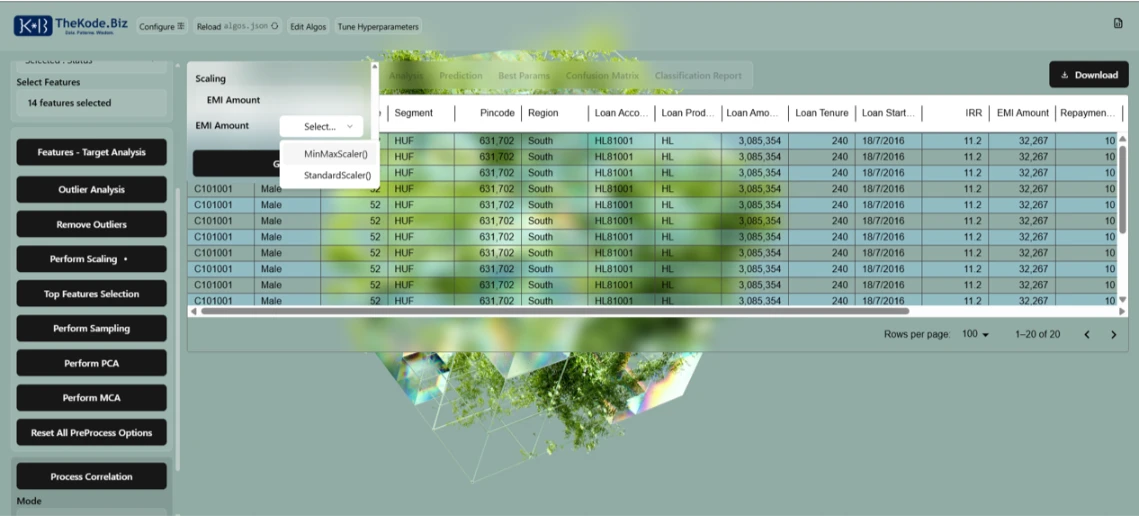Download the data table
Screen dimensions: 1139x516
pos(1088,75)
